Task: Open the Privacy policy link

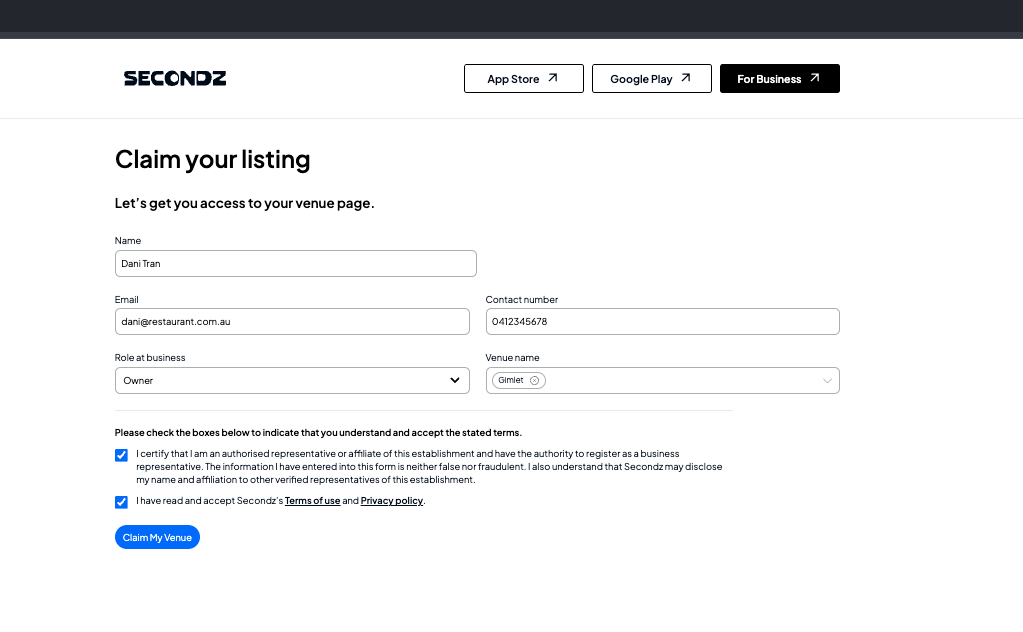Action: [392, 501]
